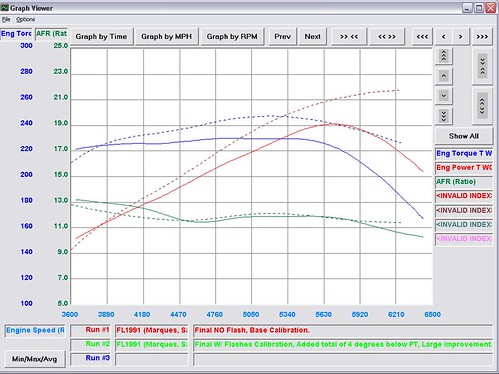Toggle the AFR (Ratio) trace in legend

[x=464, y=182]
